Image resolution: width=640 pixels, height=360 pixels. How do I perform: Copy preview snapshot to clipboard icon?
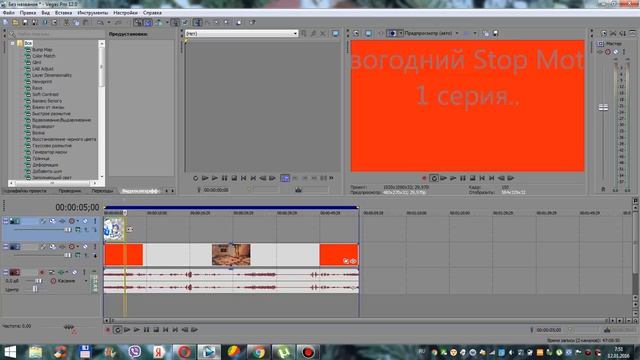[x=486, y=33]
